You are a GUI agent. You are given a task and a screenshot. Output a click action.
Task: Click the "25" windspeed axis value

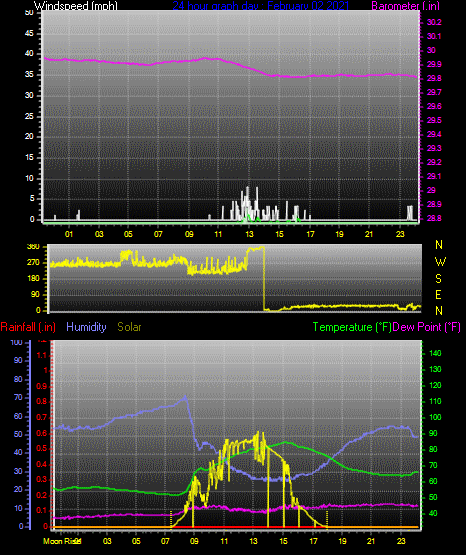29,116
